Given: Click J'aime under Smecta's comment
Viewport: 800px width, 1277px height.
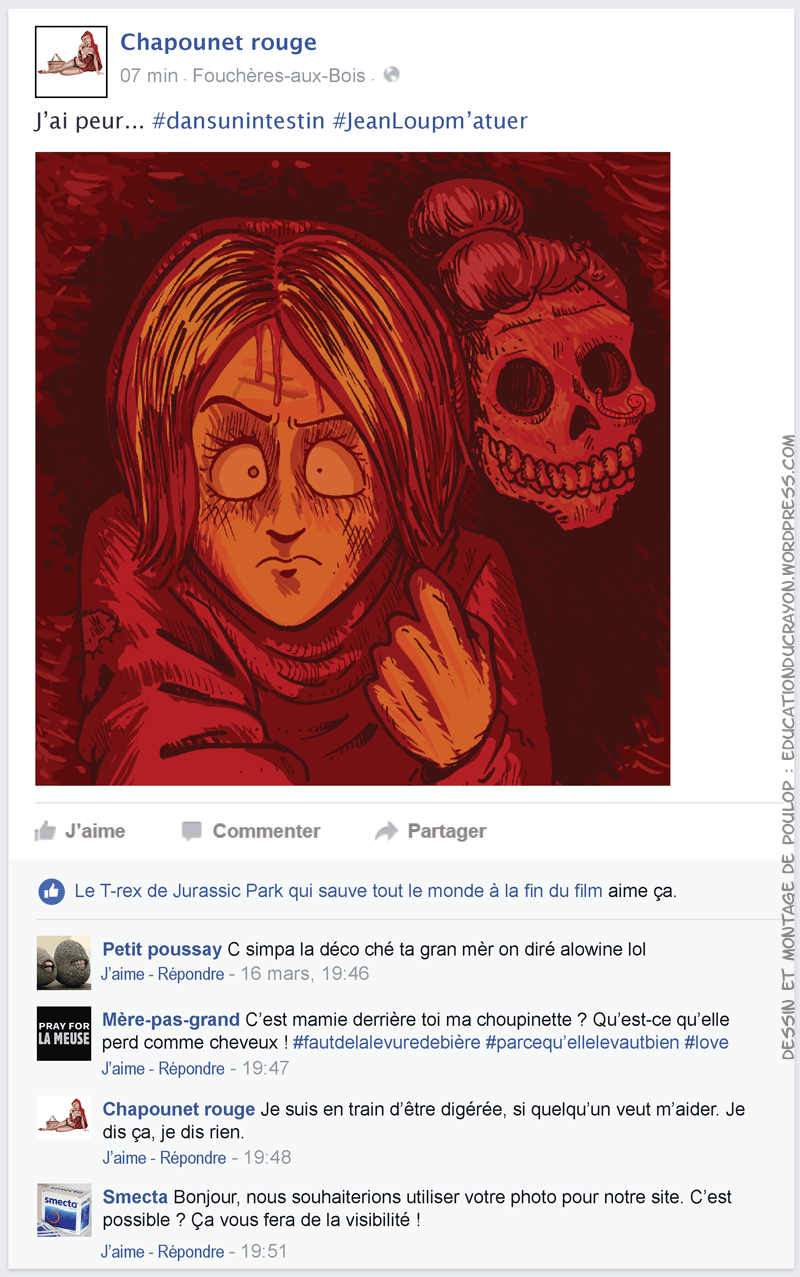Looking at the screenshot, I should (x=123, y=1251).
